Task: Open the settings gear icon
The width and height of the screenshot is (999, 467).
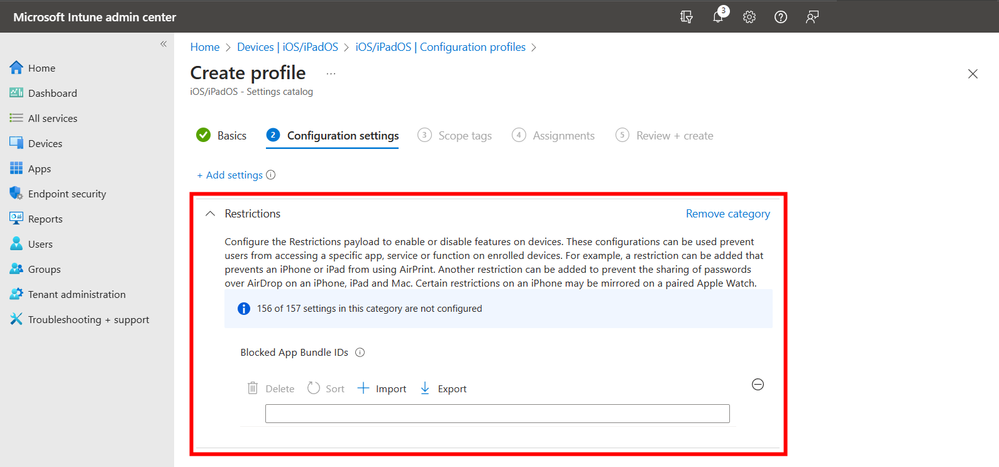Action: [x=749, y=17]
